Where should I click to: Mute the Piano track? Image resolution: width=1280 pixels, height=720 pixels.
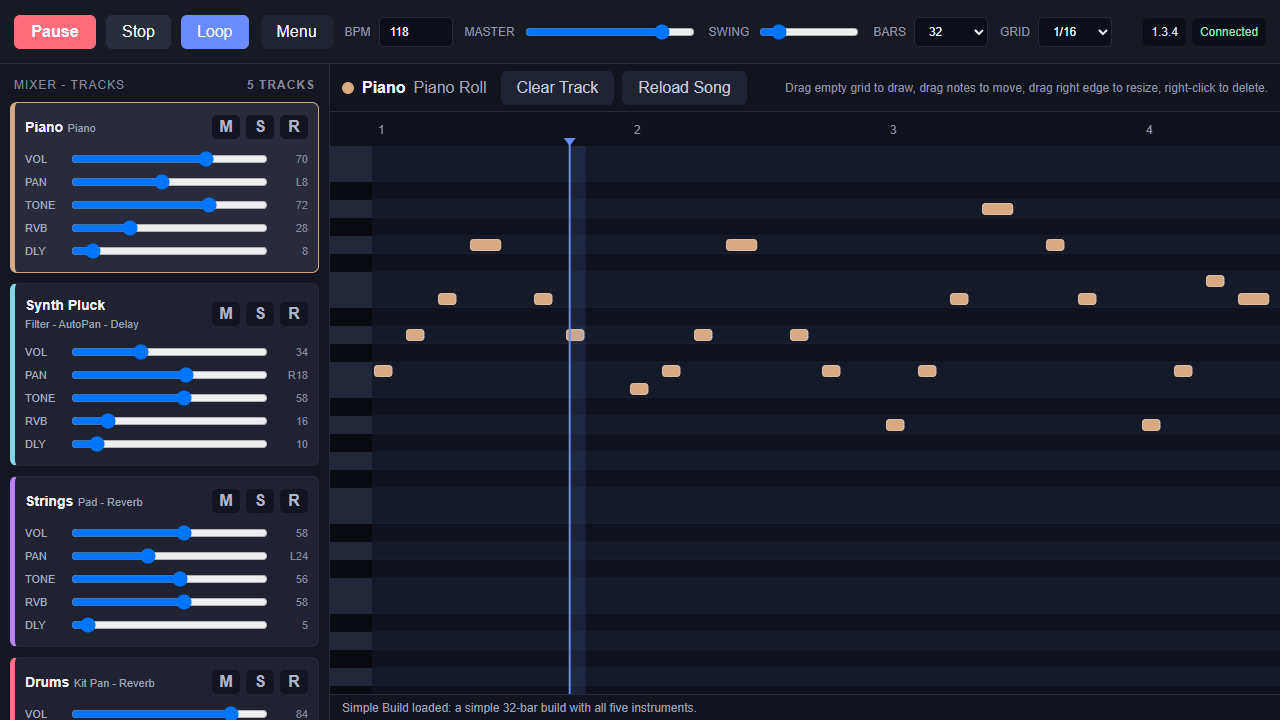226,126
